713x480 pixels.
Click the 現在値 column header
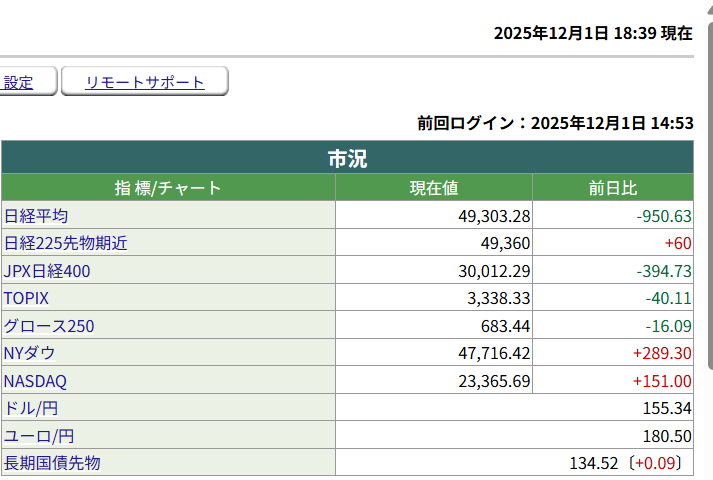pyautogui.click(x=433, y=188)
